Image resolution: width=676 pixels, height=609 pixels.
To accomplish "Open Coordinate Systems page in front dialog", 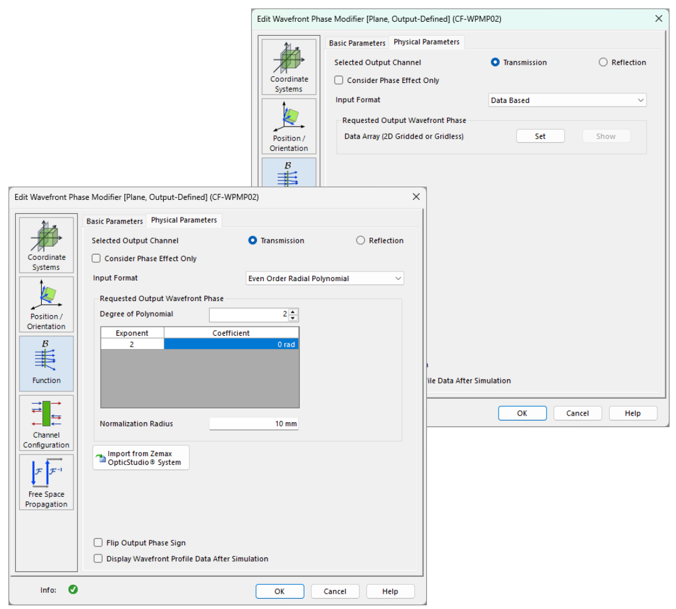I will tap(46, 245).
